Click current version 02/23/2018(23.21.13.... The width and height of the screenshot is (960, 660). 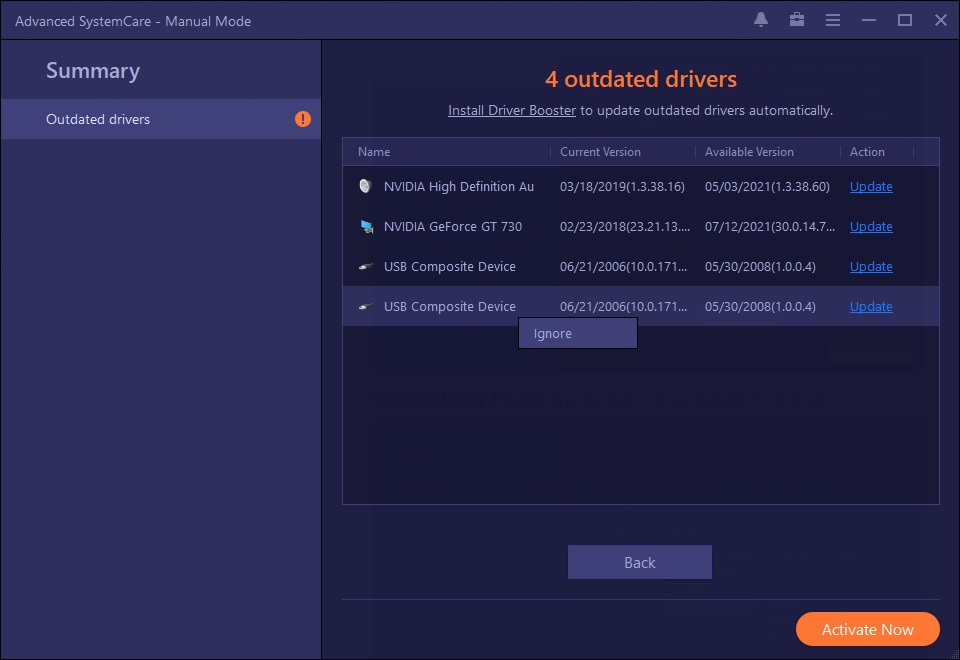click(x=624, y=227)
